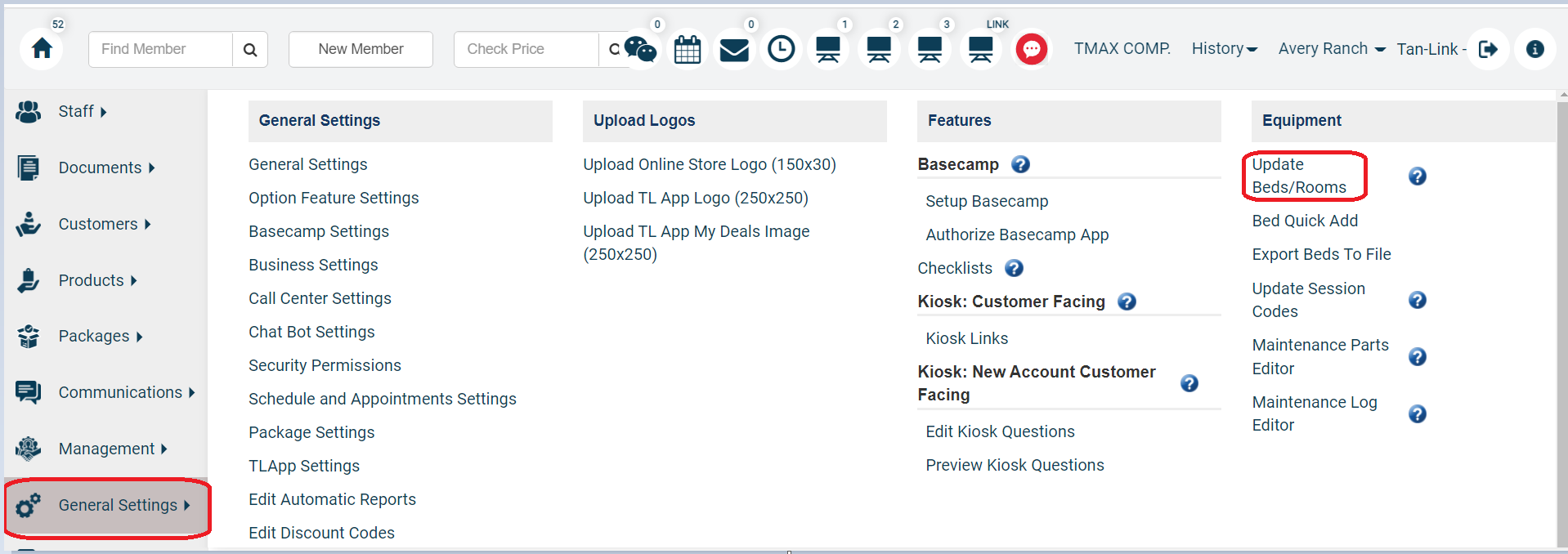The height and width of the screenshot is (554, 1568).
Task: Open Preview Kiosk Questions
Action: (x=1015, y=466)
